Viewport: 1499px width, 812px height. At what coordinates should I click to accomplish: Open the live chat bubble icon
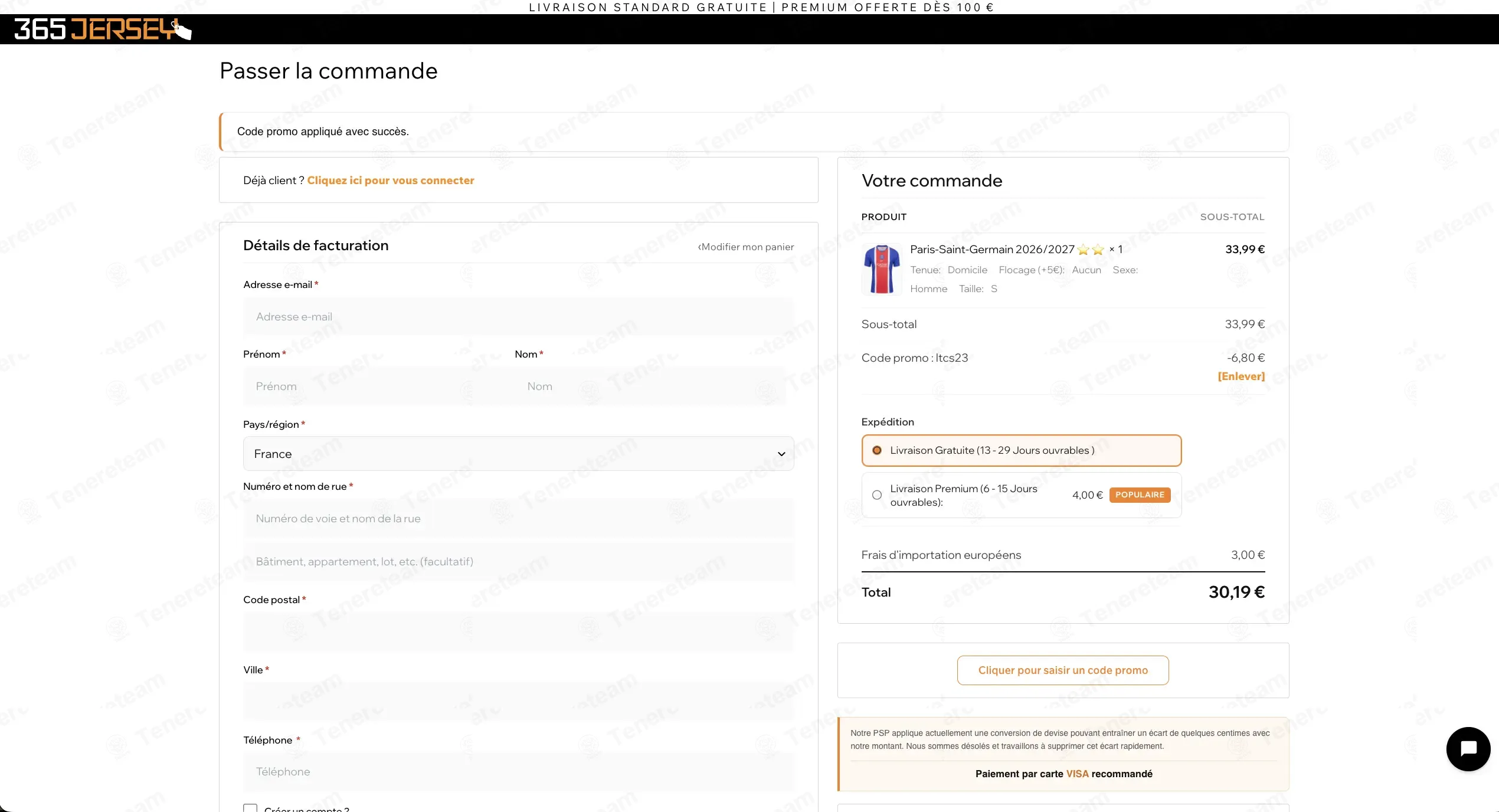(1468, 749)
